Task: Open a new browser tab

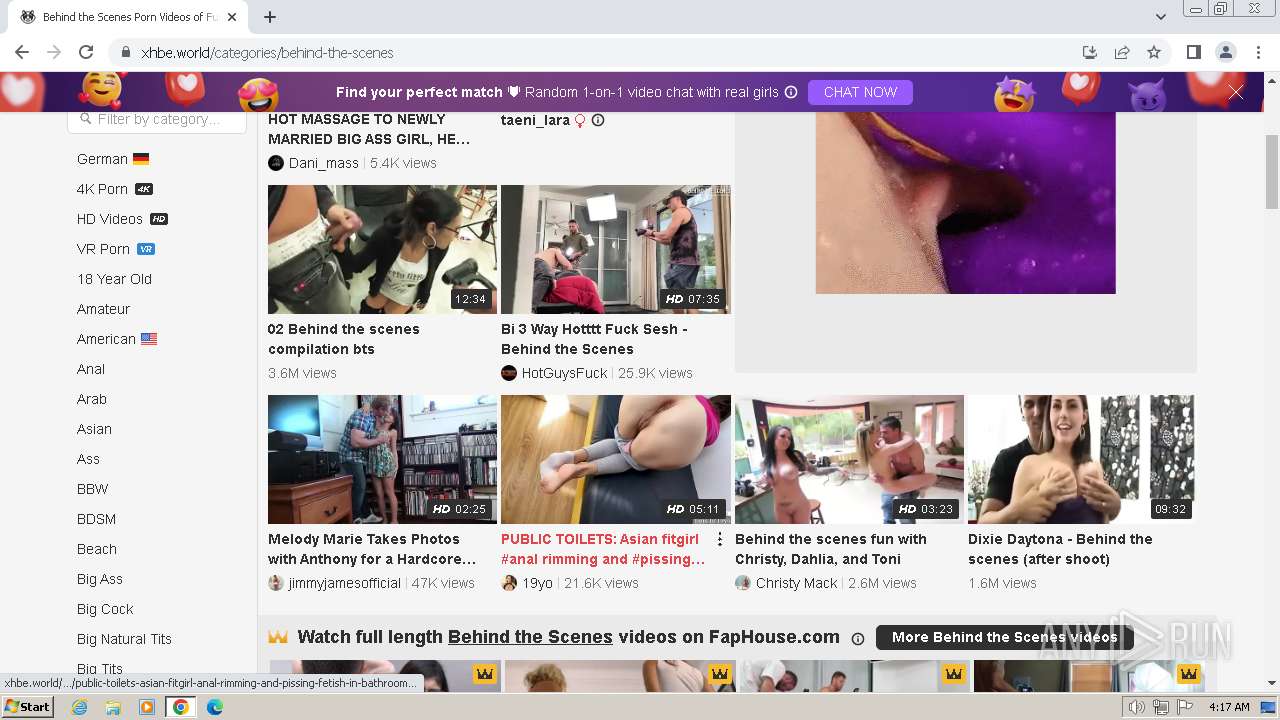Action: (x=270, y=17)
